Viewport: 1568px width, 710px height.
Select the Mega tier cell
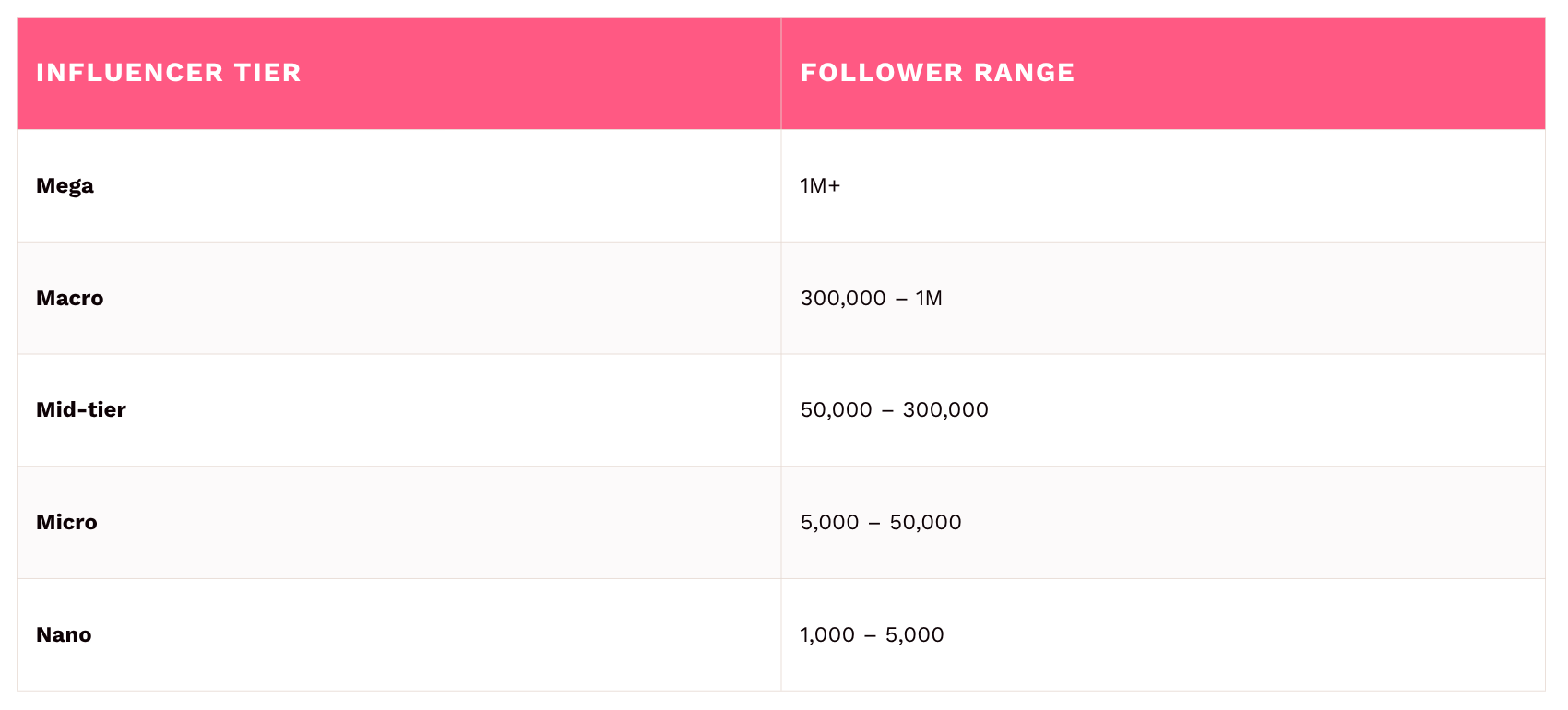(65, 185)
